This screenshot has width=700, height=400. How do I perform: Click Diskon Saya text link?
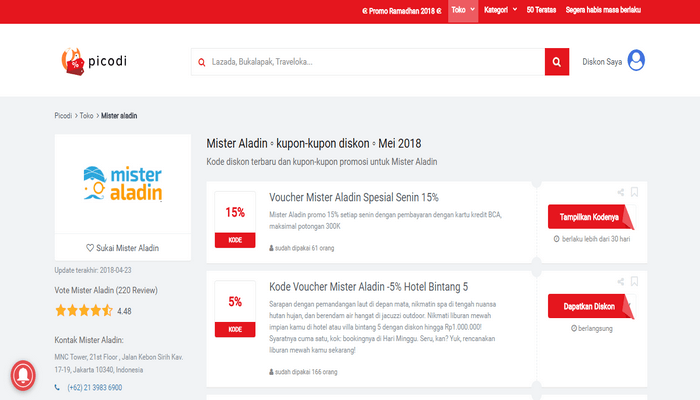602,62
